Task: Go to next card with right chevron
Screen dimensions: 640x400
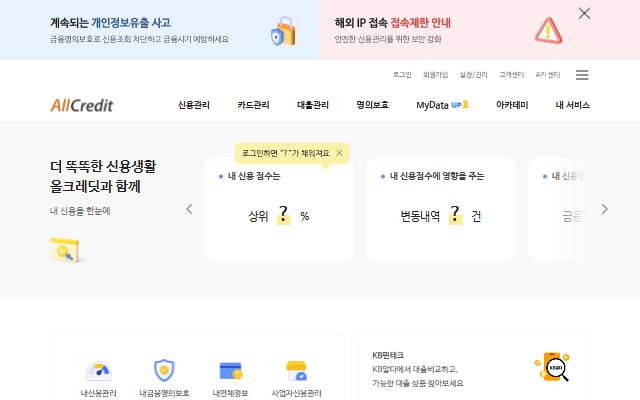Action: click(x=604, y=209)
